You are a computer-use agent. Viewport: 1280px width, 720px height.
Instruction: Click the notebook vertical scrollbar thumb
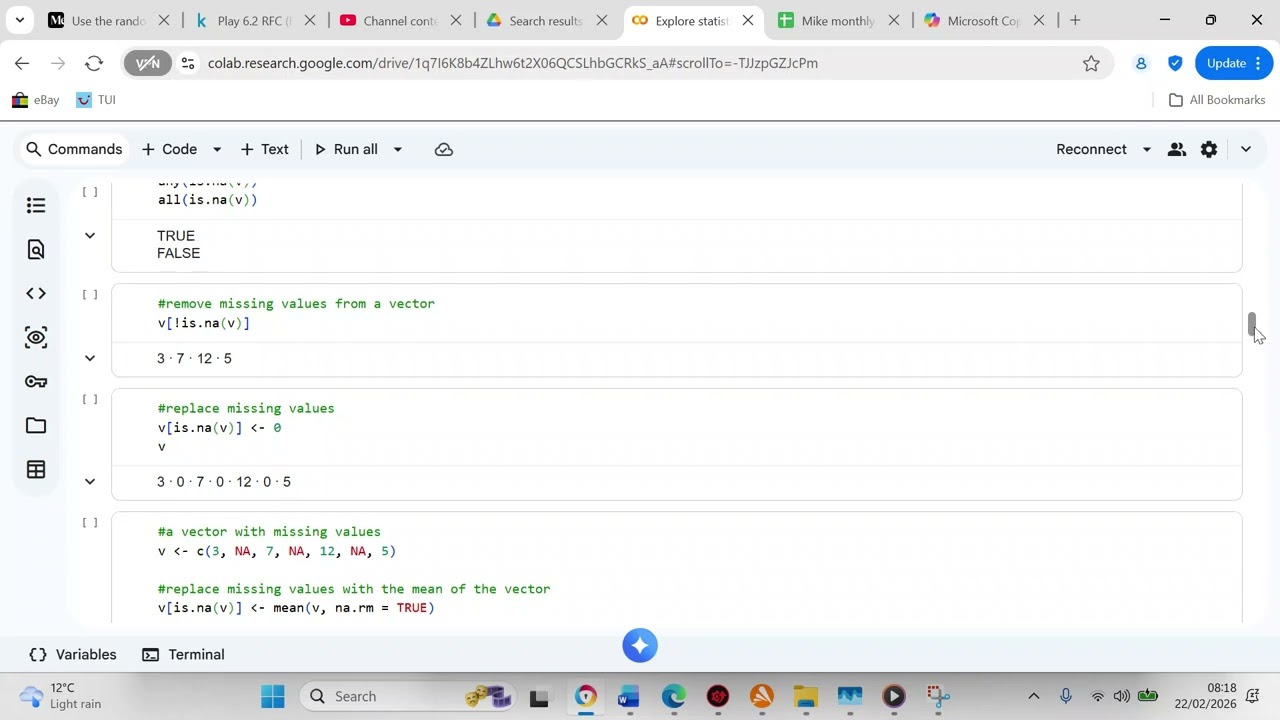(x=1251, y=324)
